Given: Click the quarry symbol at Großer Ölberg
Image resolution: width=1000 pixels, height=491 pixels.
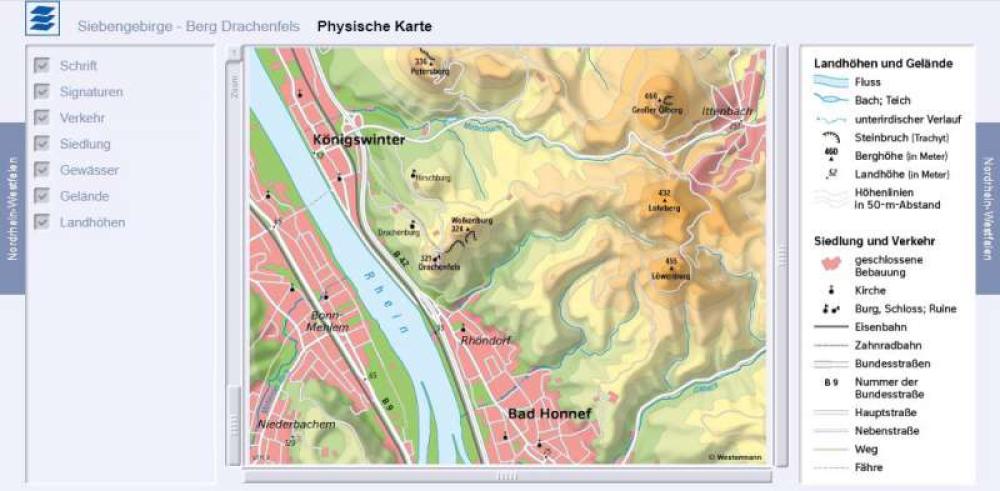Looking at the screenshot, I should point(668,99).
